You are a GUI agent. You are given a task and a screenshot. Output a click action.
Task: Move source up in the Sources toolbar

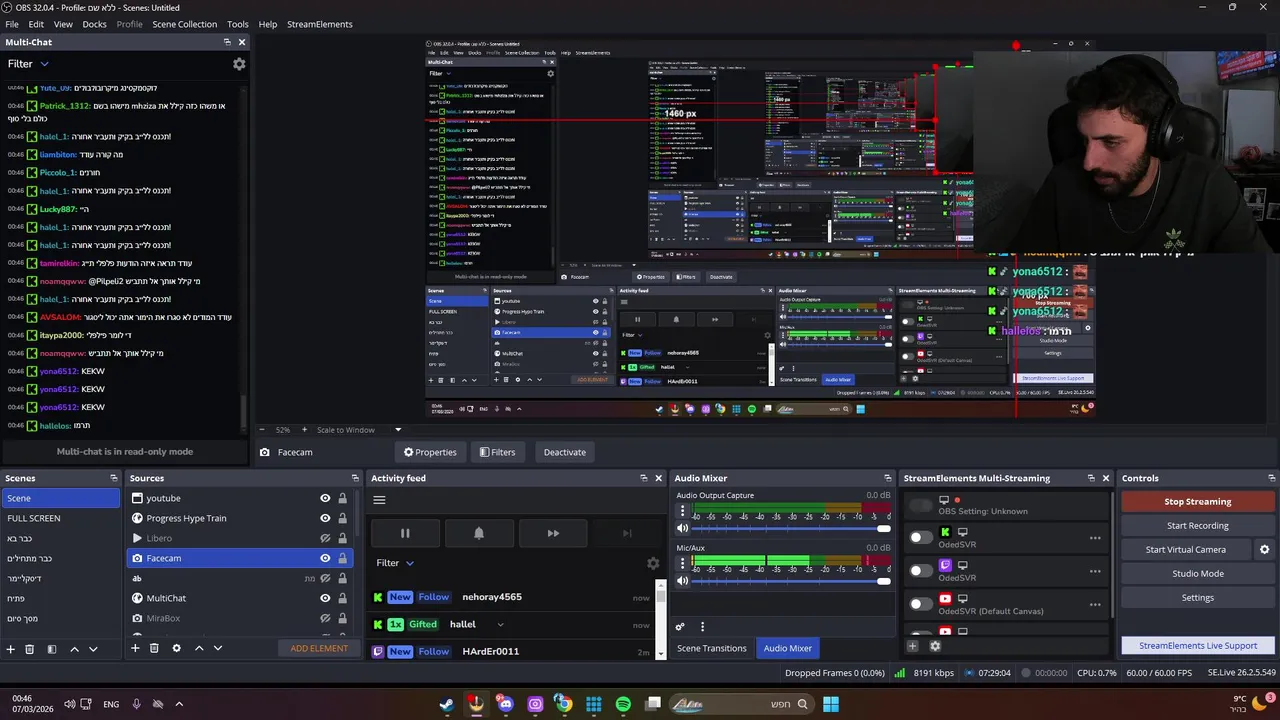(x=199, y=648)
